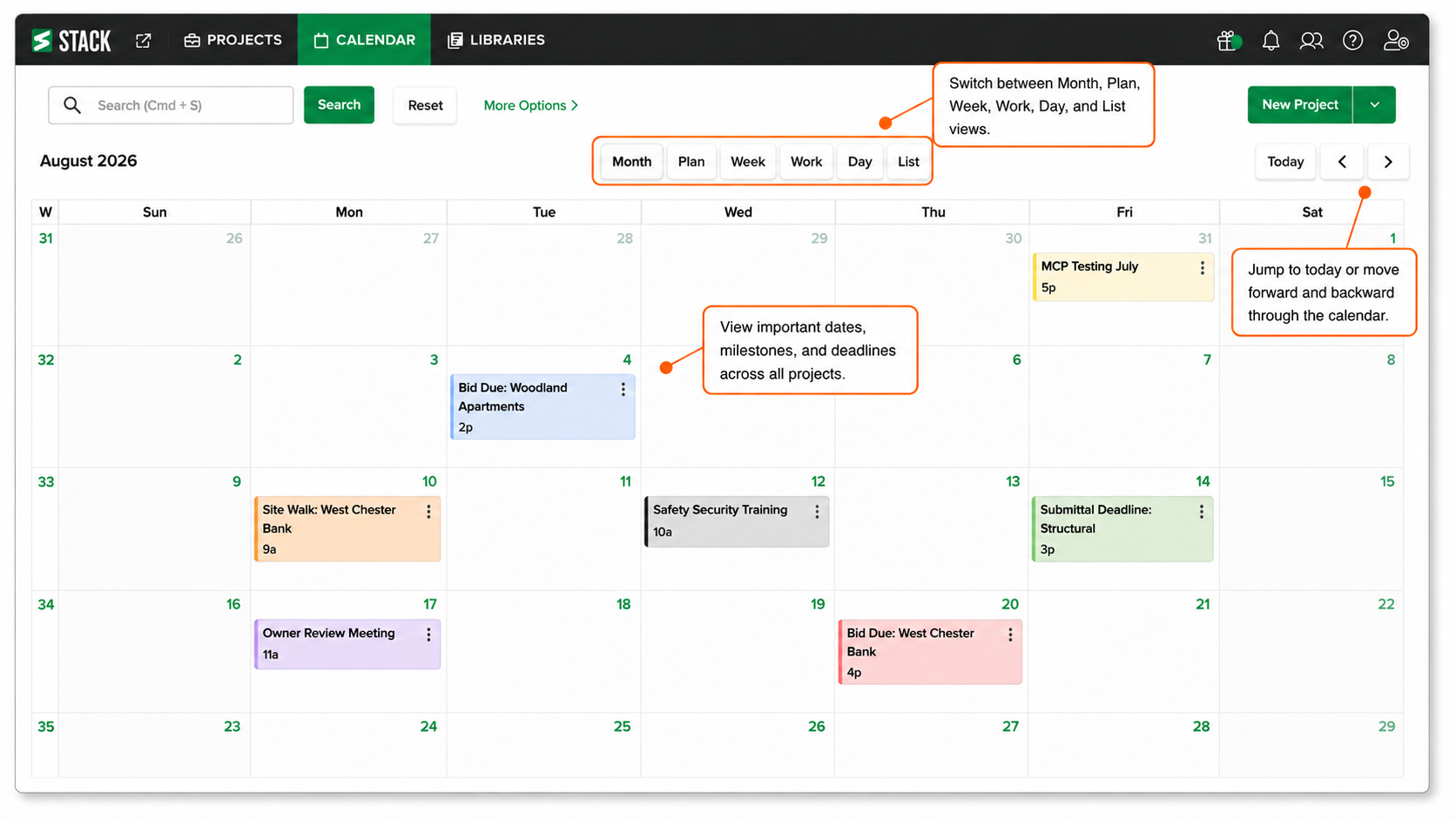Switch to List view
Viewport: 1456px width, 819px height.
click(908, 162)
